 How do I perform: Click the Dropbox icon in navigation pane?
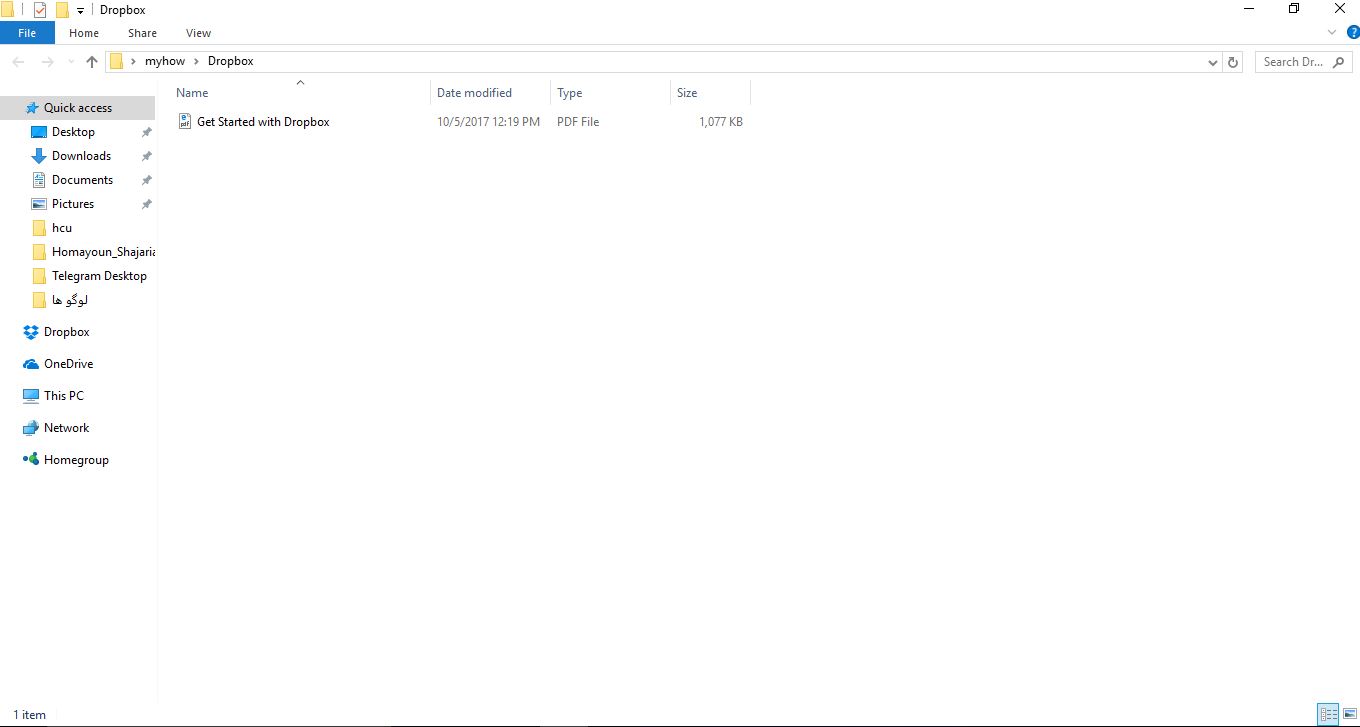(x=31, y=332)
